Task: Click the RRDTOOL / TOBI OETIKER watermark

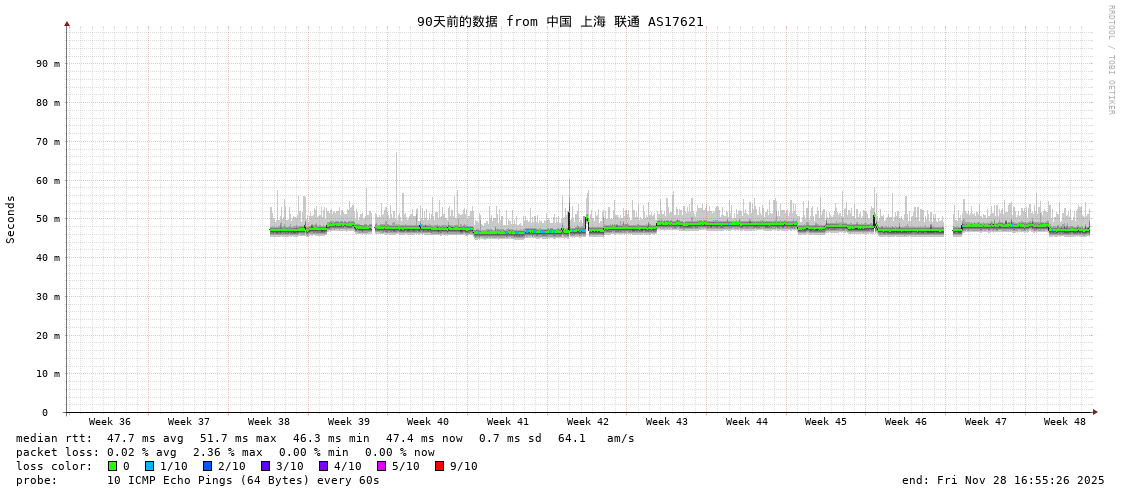Action: tap(1110, 60)
